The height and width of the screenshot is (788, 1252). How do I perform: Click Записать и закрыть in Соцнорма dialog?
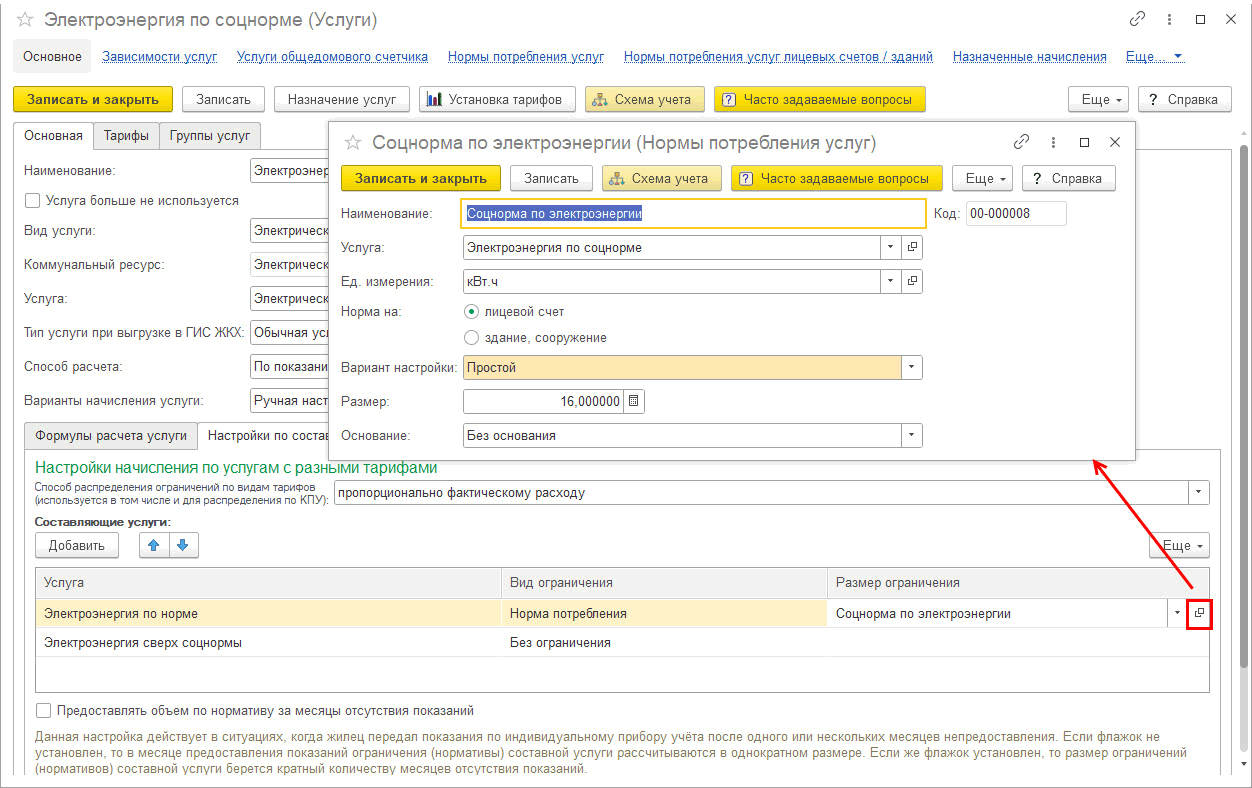coord(421,178)
